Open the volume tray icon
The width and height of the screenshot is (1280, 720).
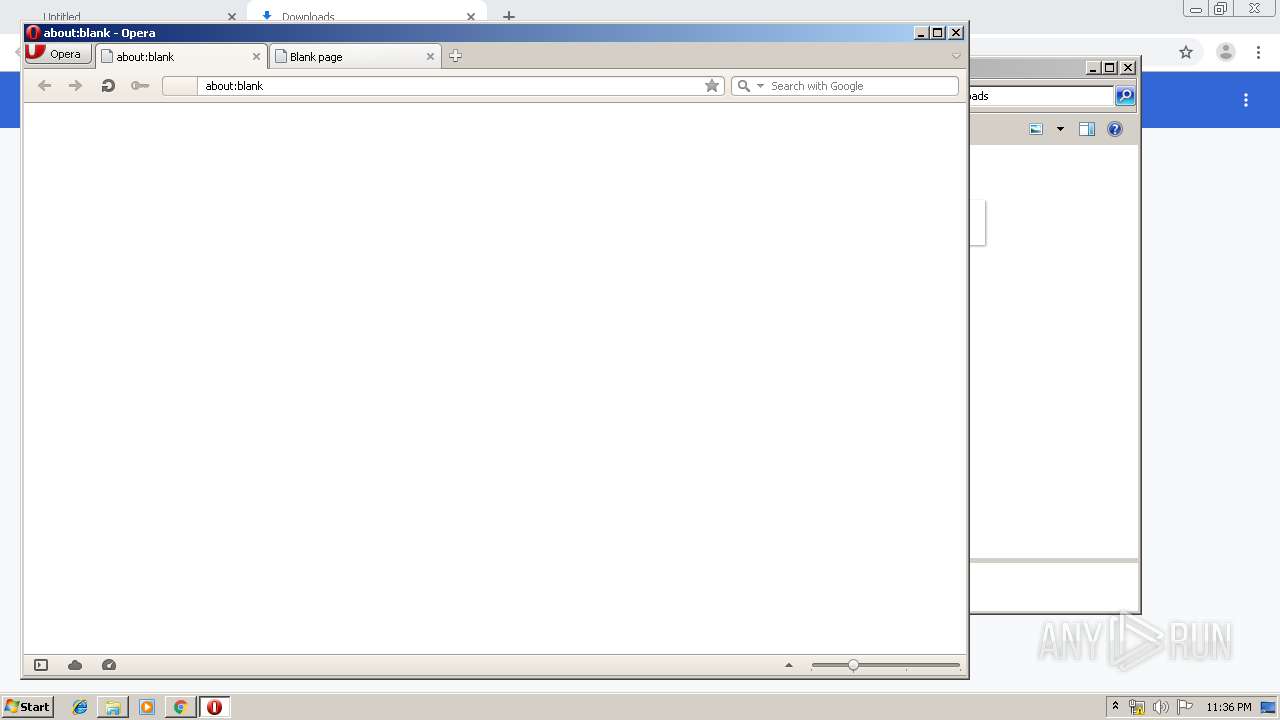1161,707
